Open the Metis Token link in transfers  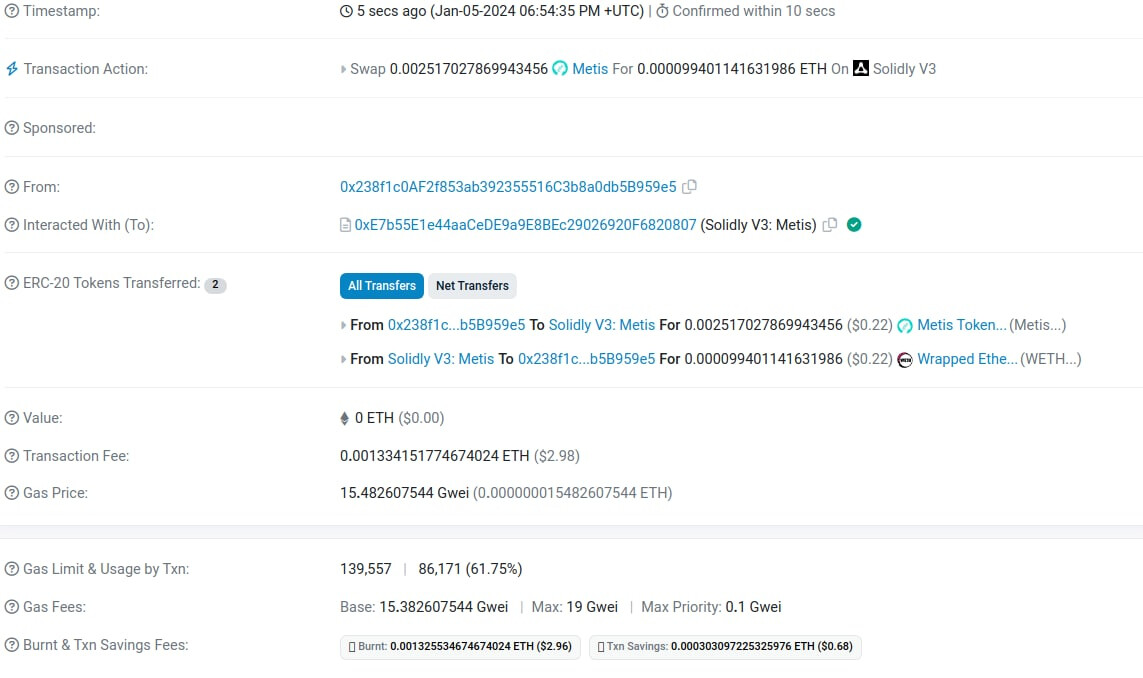pos(961,325)
